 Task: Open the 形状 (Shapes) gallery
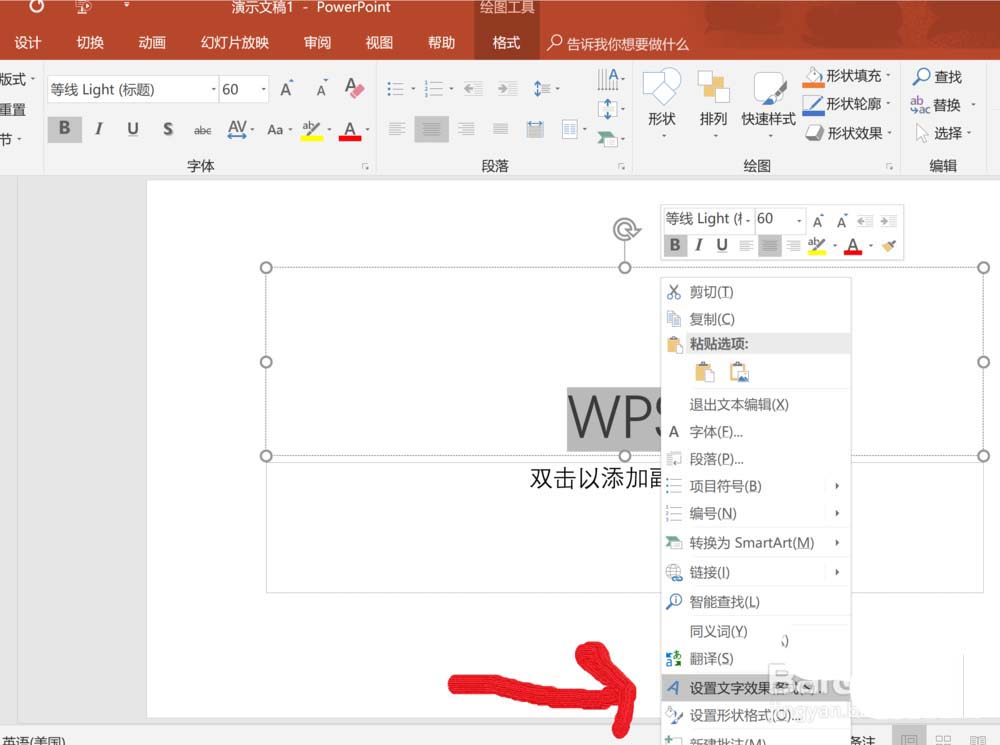[x=662, y=102]
